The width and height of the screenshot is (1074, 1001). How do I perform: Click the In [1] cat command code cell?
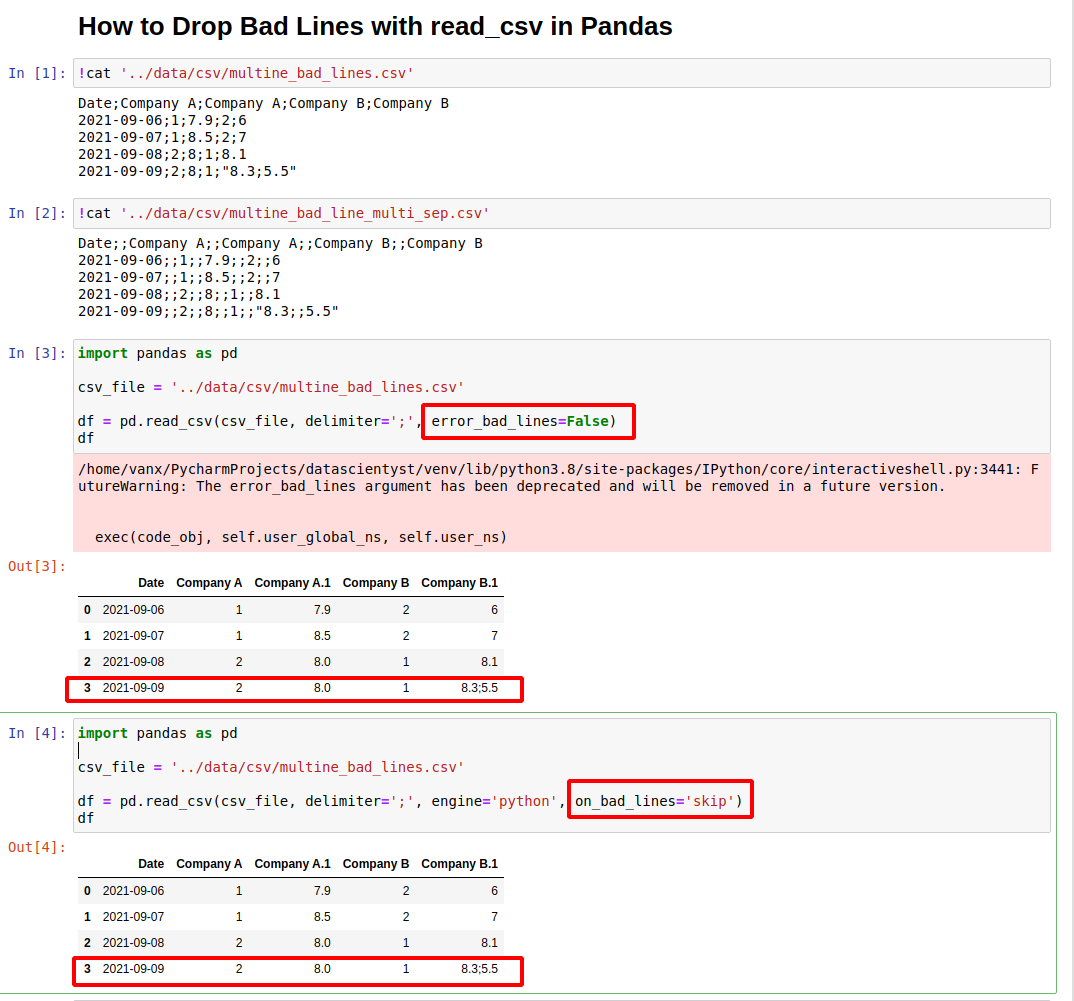point(560,73)
